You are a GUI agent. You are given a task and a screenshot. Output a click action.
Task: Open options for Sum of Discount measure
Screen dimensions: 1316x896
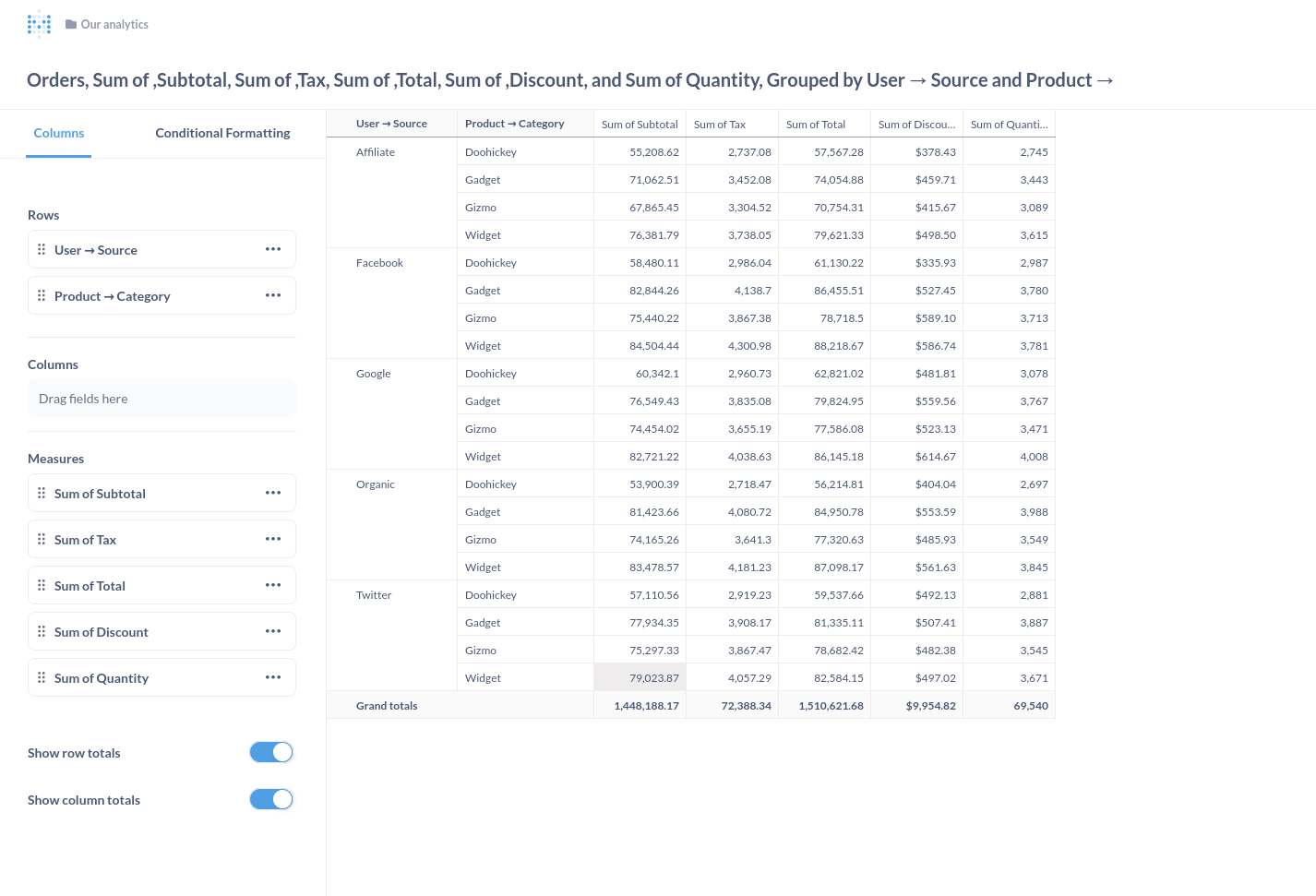click(x=273, y=631)
